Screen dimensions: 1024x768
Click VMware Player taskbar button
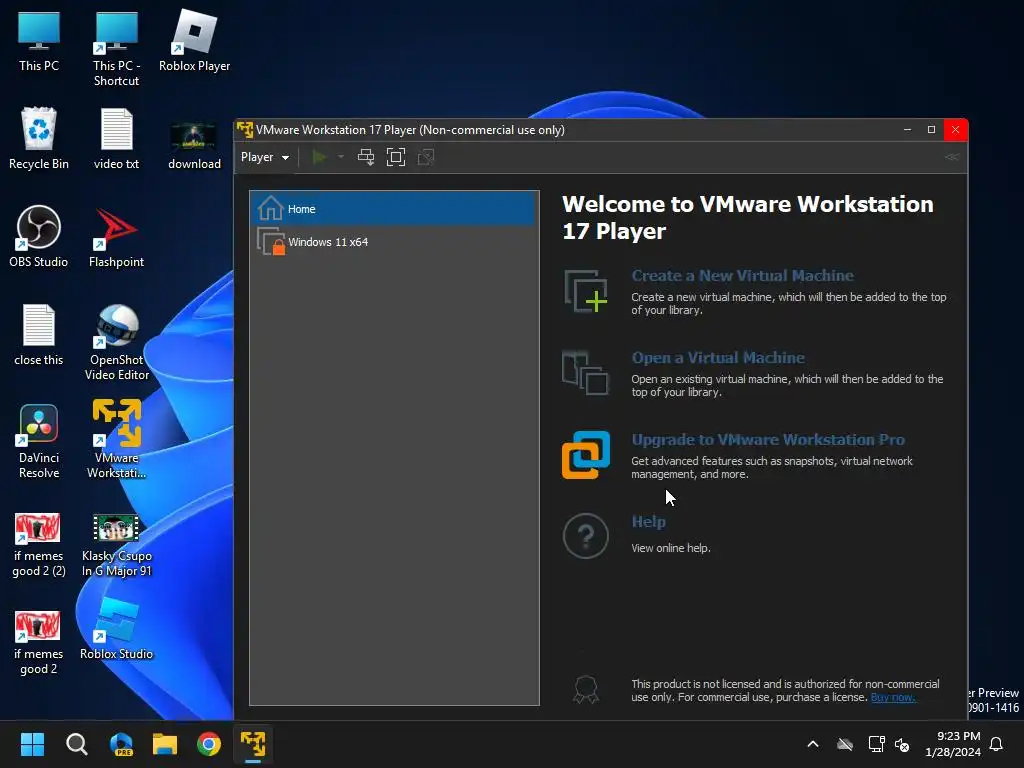coord(253,744)
